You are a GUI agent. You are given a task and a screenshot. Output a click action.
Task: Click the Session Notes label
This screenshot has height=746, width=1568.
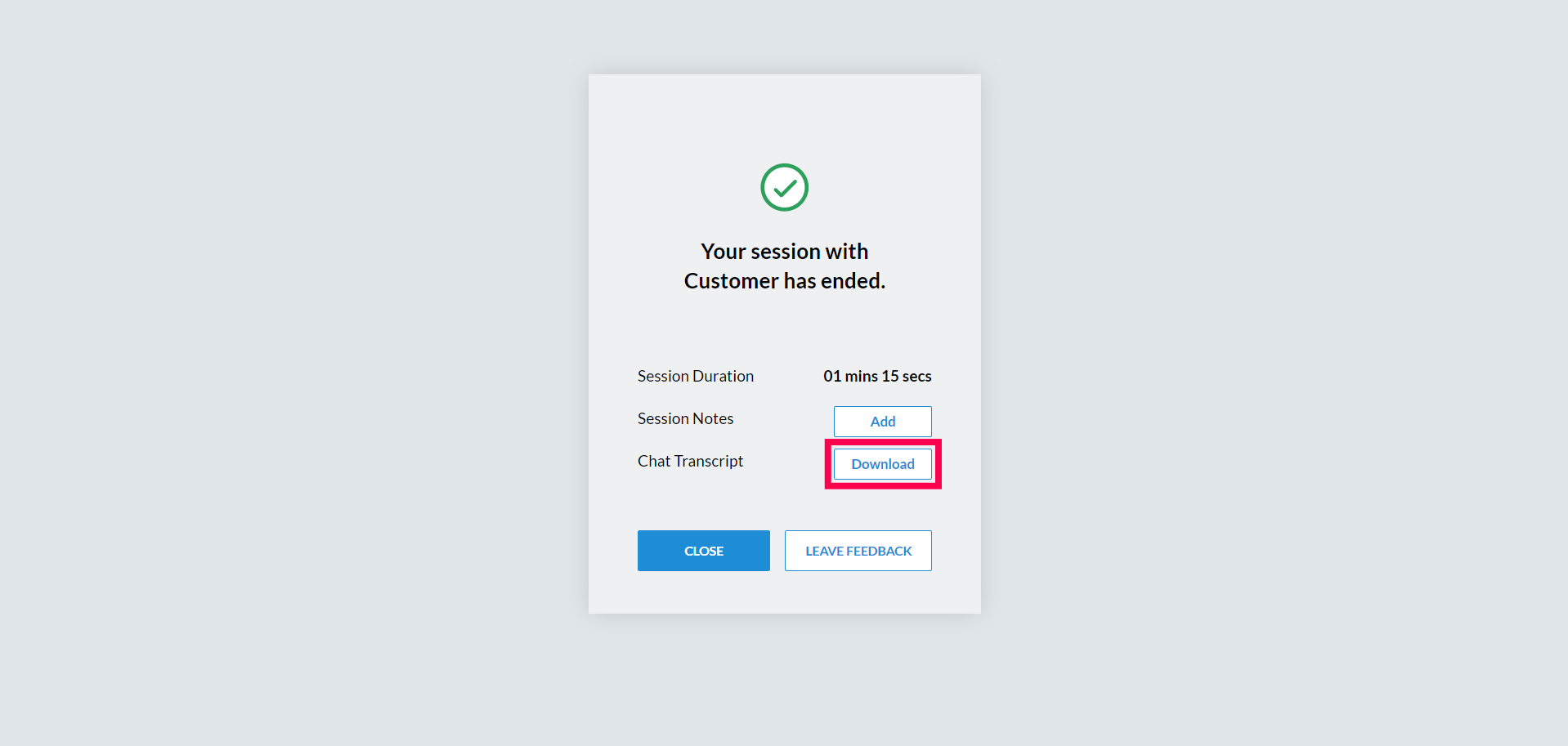point(685,418)
